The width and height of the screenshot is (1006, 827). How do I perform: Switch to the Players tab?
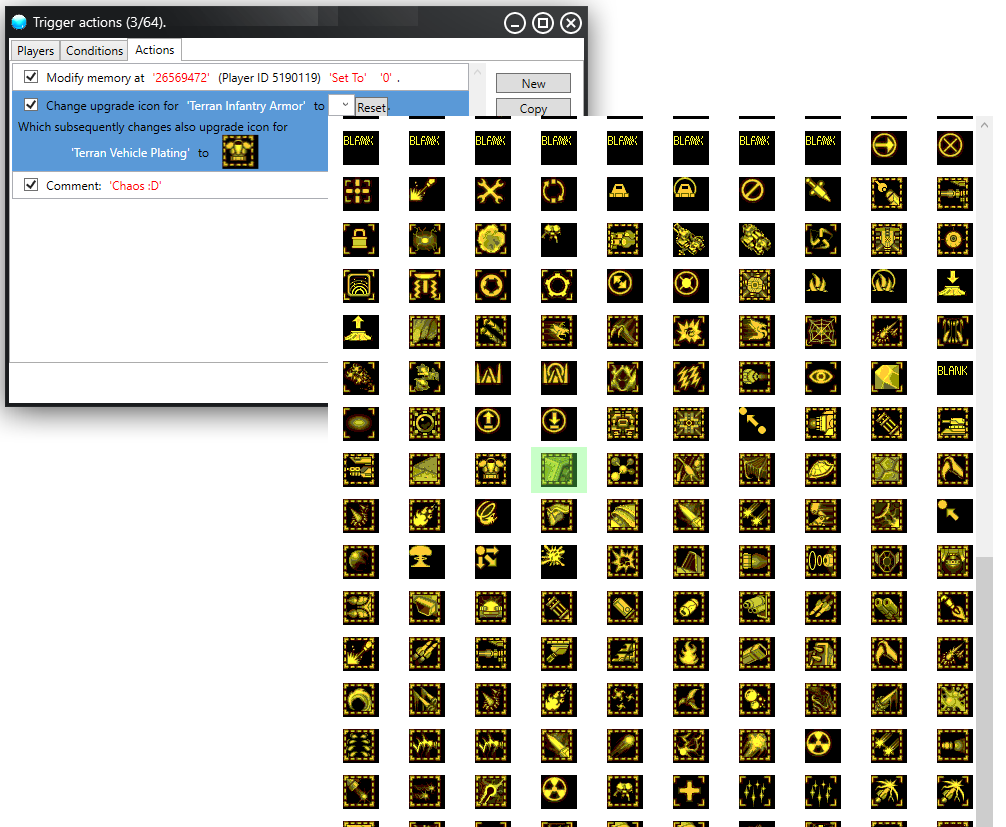35,51
